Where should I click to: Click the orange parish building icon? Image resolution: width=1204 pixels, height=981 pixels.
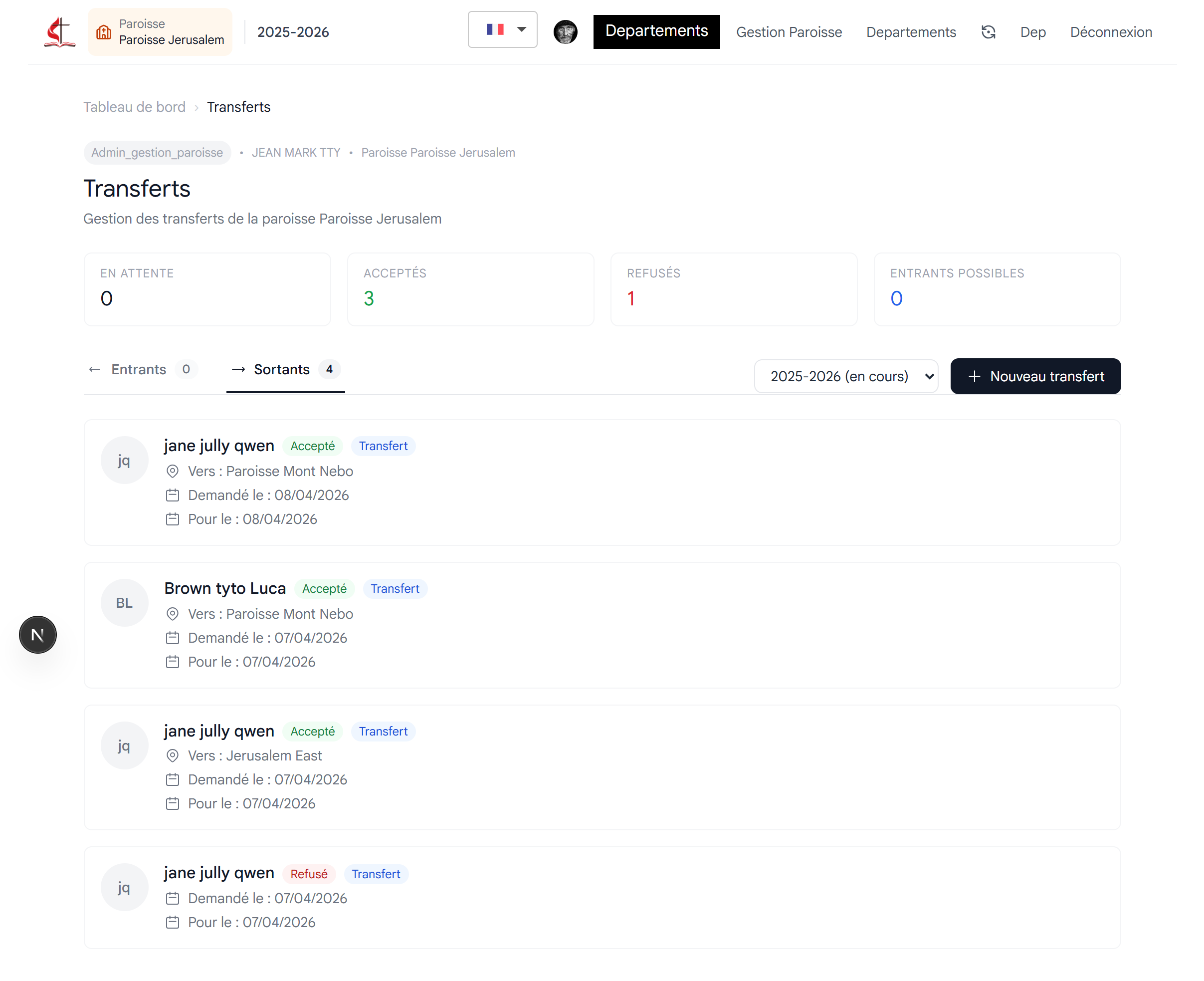click(x=103, y=32)
